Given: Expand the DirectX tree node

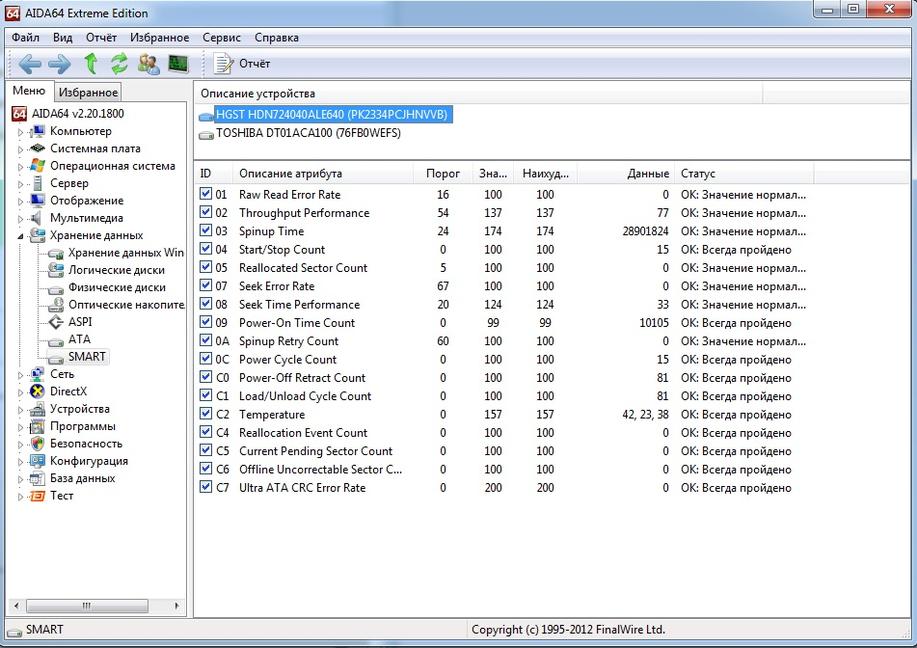Looking at the screenshot, I should tap(20, 392).
